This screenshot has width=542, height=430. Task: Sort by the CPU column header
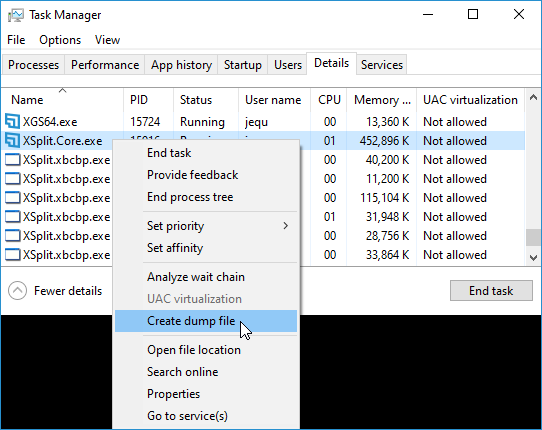[x=328, y=100]
